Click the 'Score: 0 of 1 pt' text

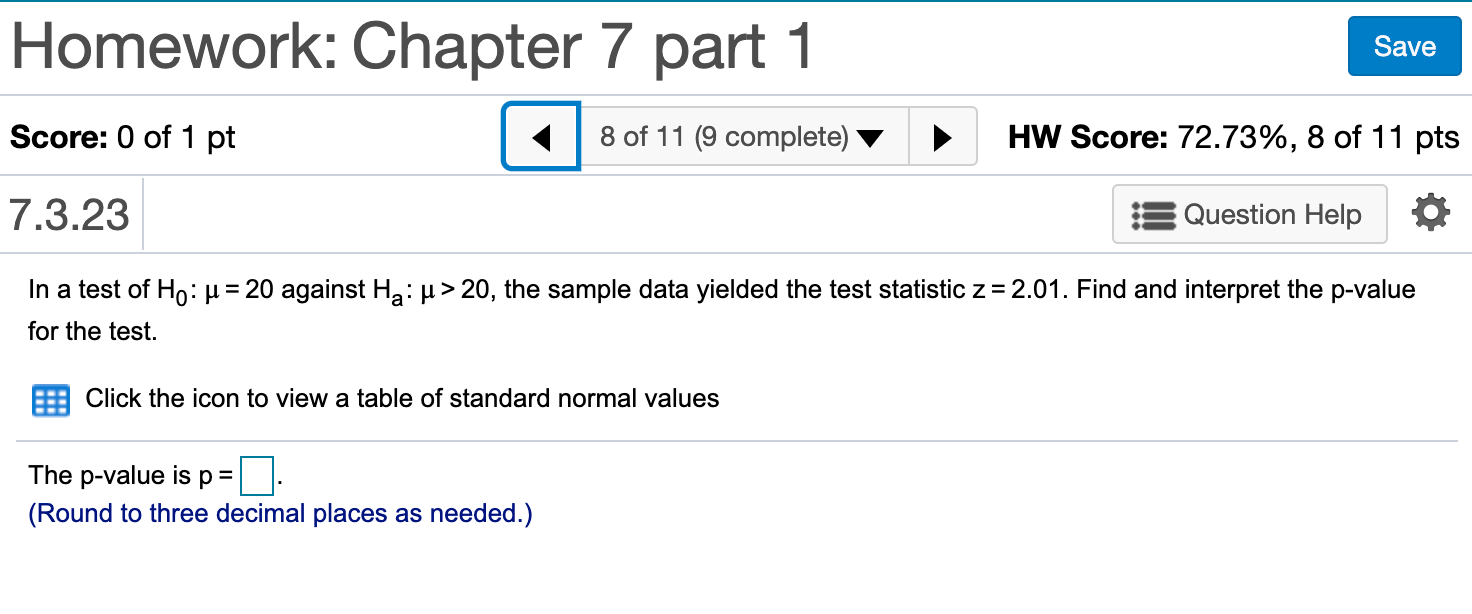[x=123, y=137]
